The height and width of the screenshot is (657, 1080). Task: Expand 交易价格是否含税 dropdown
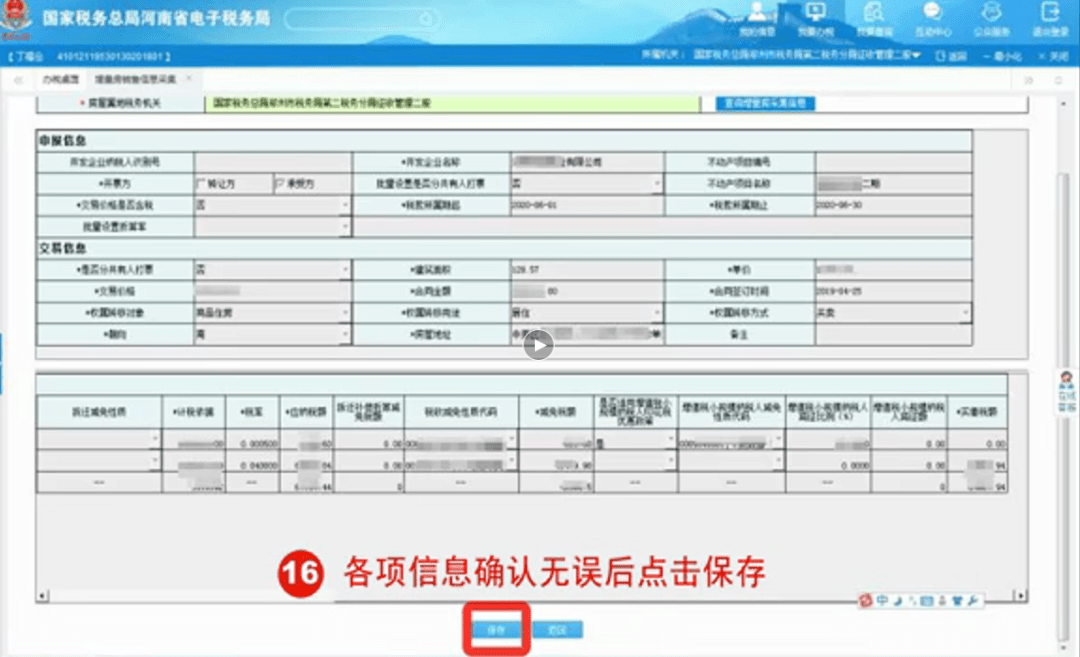[x=273, y=205]
